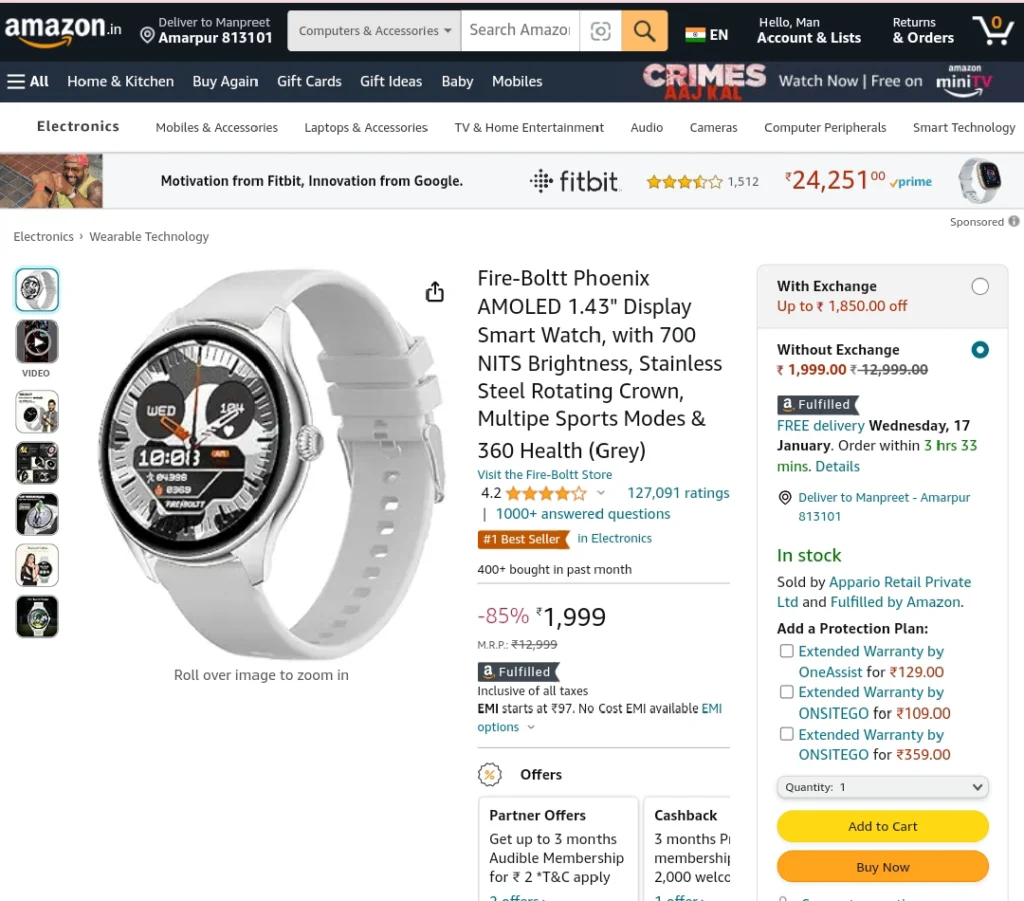The image size is (1024, 901).
Task: Expand the star rating chevron
Action: pyautogui.click(x=601, y=494)
